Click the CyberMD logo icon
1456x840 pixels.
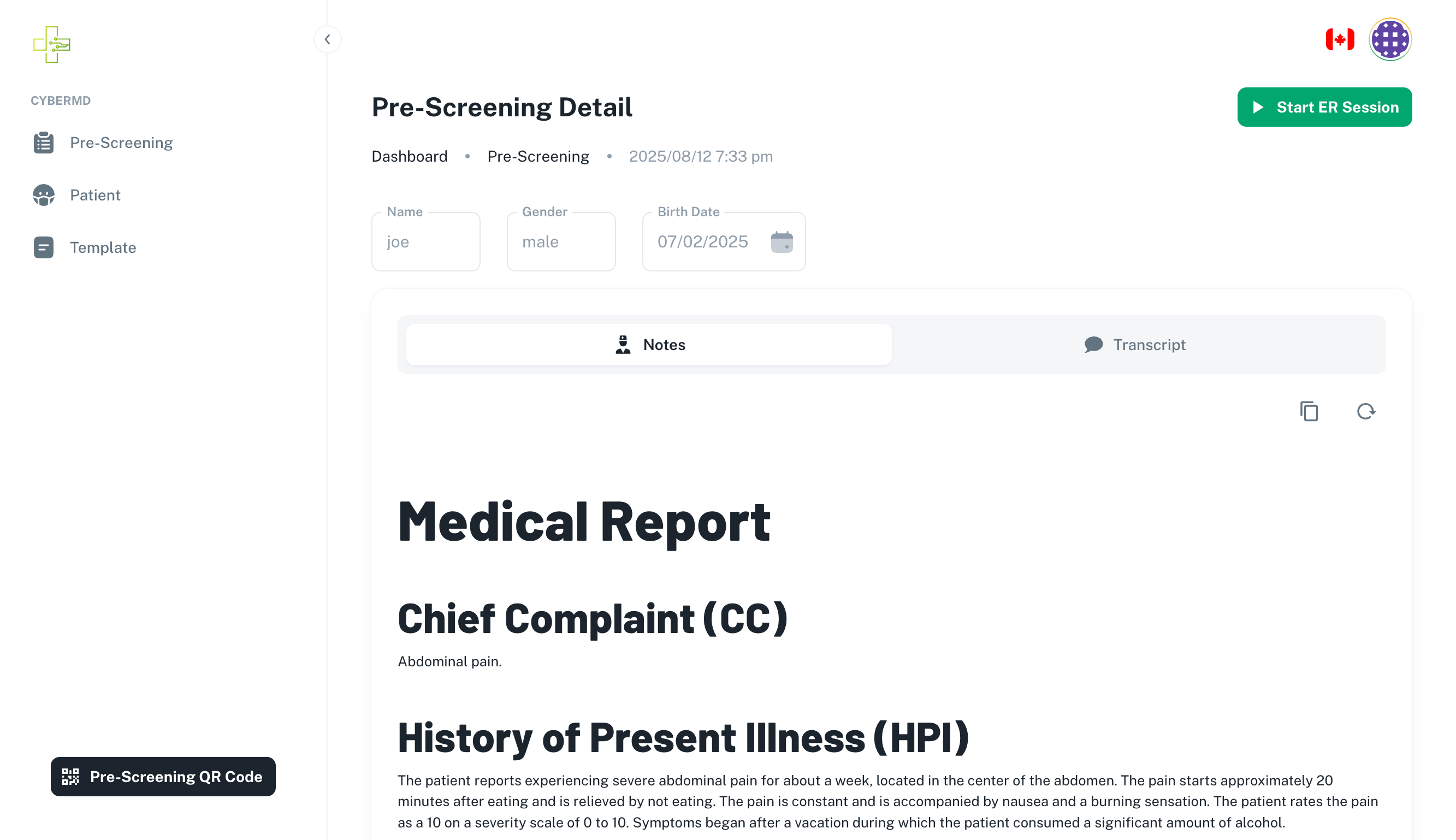[x=51, y=44]
